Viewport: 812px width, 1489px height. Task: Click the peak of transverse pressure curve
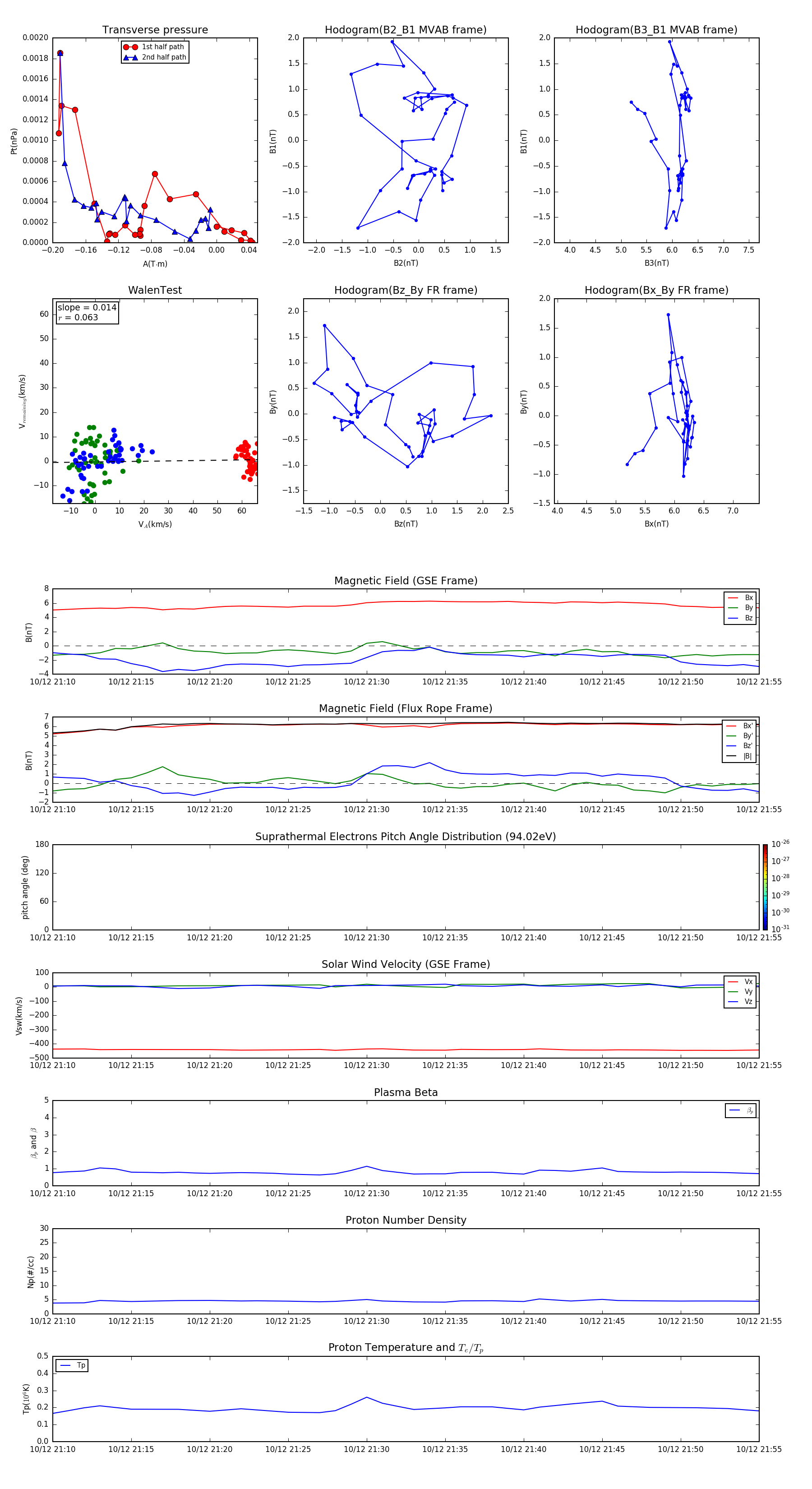60,53
